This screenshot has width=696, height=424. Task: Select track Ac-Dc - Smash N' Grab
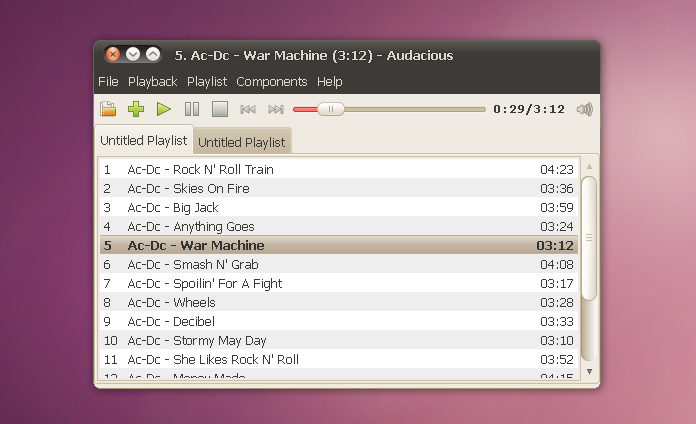pyautogui.click(x=339, y=264)
